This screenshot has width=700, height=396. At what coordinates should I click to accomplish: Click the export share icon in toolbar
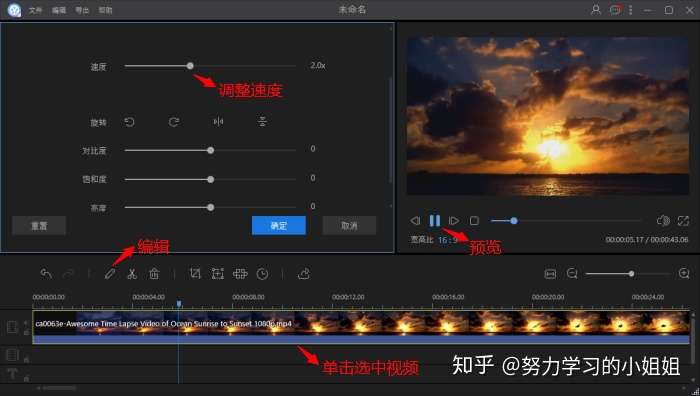pos(304,274)
